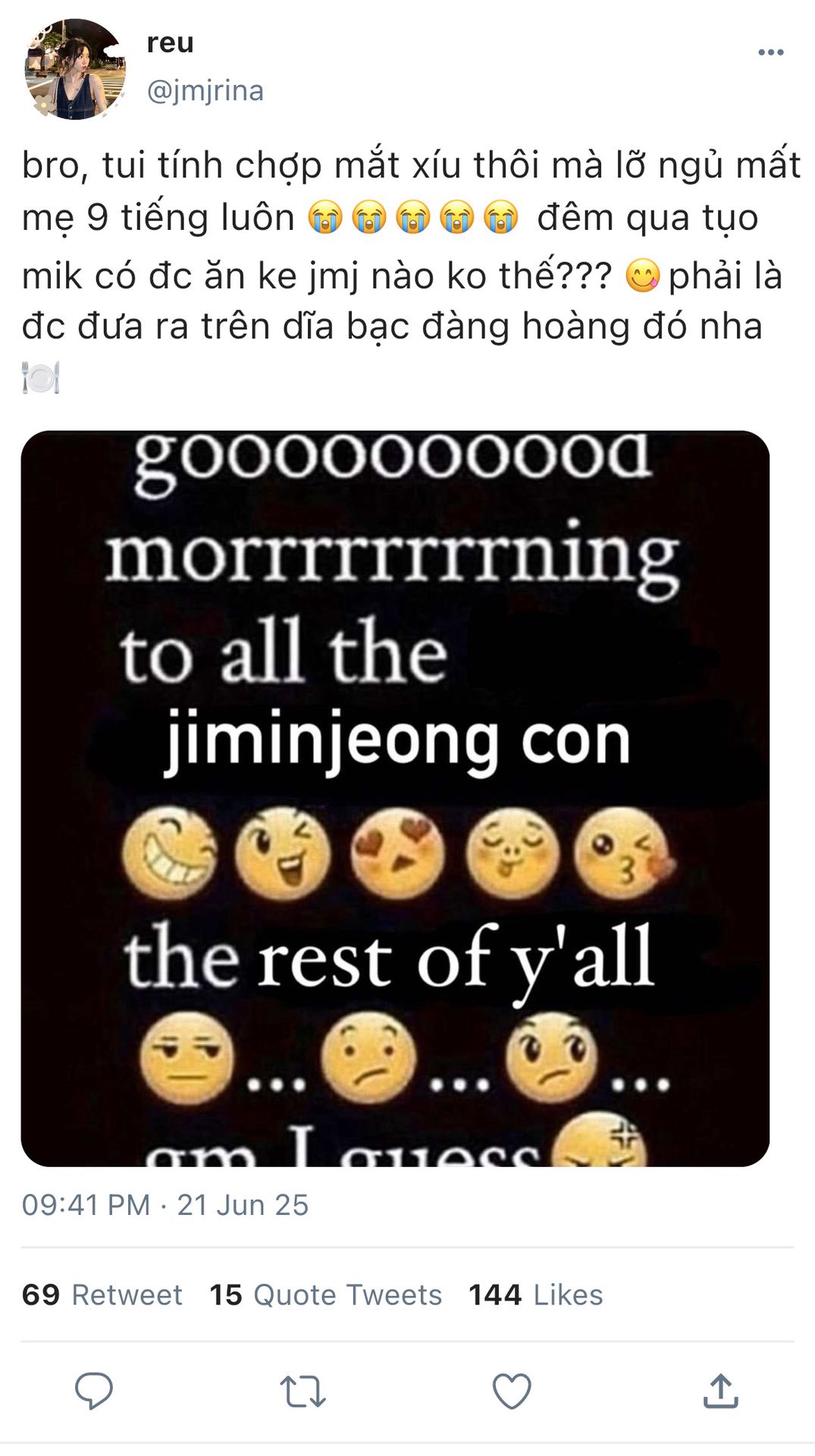815x1456 pixels.
Task: Open the attached good morning meme image
Action: pos(395,799)
